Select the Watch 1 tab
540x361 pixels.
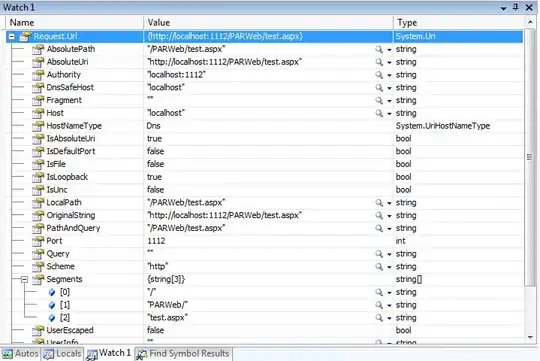coord(109,353)
